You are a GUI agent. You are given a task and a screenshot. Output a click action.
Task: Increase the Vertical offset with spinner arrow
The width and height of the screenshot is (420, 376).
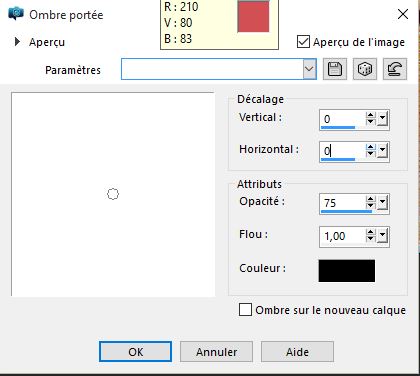pos(370,115)
